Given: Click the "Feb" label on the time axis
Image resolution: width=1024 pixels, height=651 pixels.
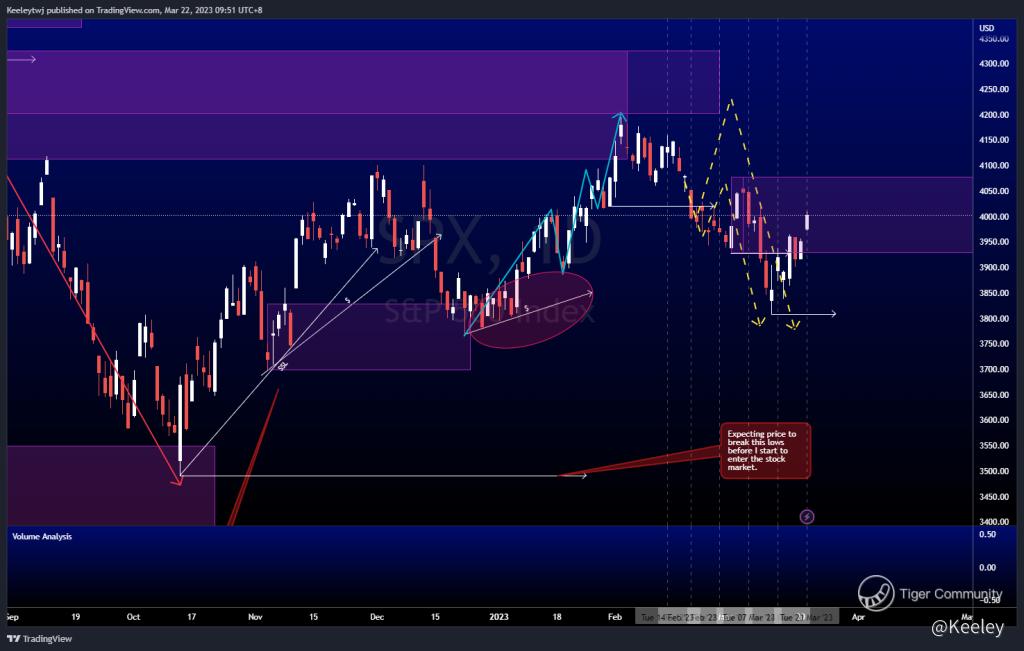Looking at the screenshot, I should click(615, 617).
